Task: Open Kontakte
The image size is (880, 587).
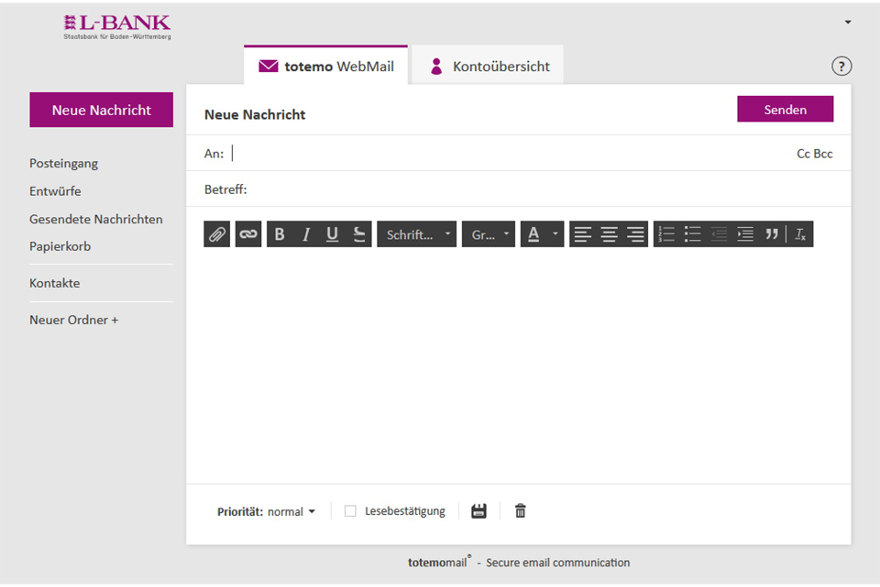Action: click(x=54, y=283)
